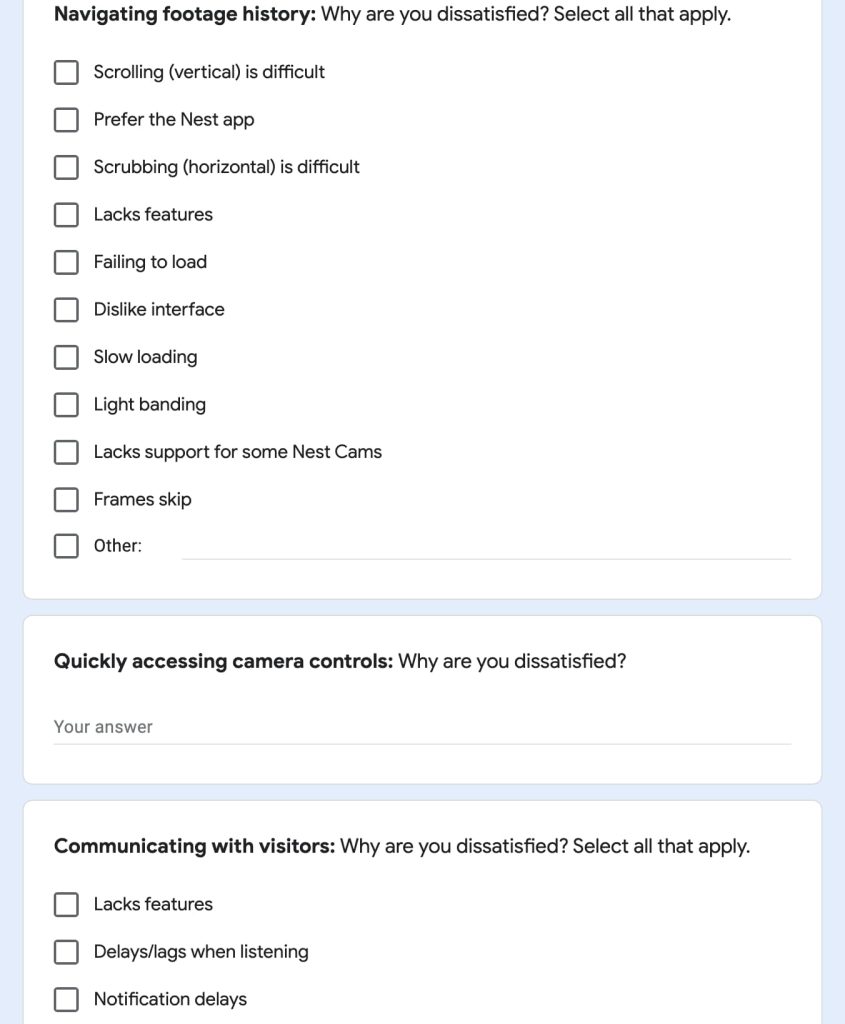Check the 'Other:' checkbox
This screenshot has width=845, height=1024.
pyautogui.click(x=66, y=546)
